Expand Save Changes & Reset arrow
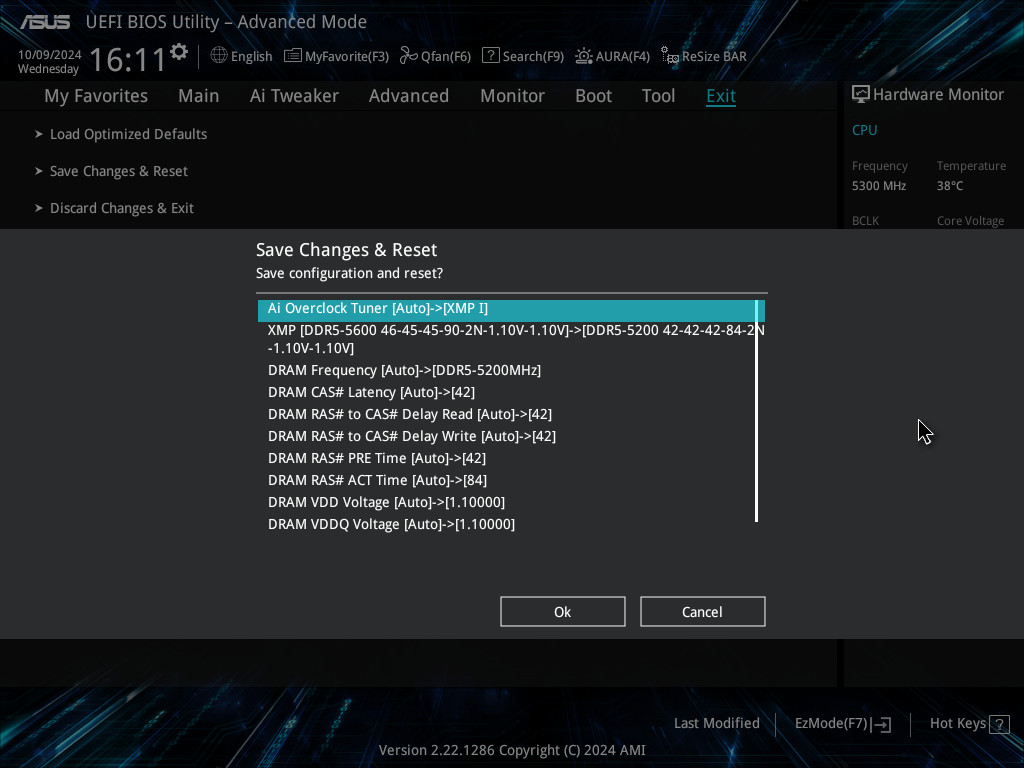Viewport: 1024px width, 768px height. (x=39, y=171)
